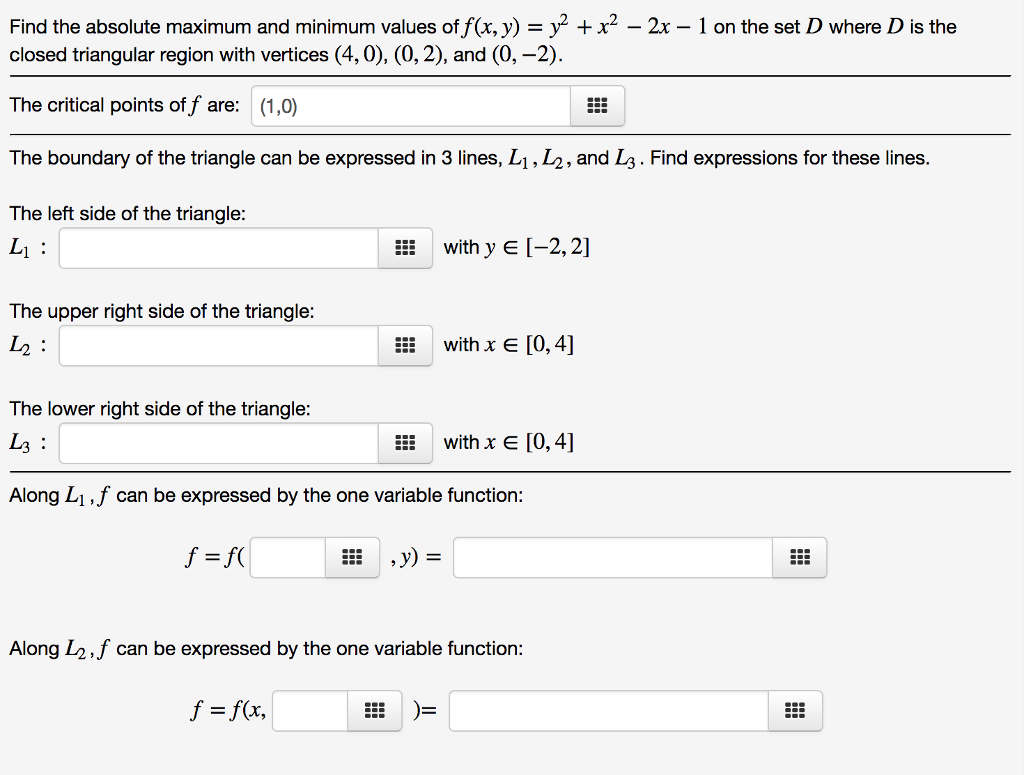Open the keypad for the expression along L2
Viewport: 1024px width, 775px height.
point(794,710)
